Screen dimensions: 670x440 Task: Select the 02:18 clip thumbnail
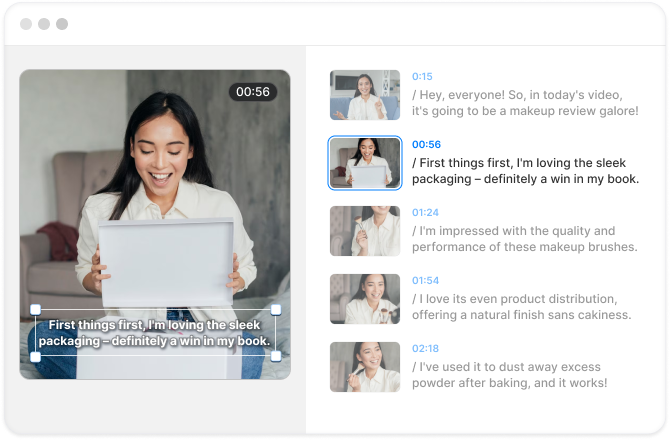[x=365, y=367]
